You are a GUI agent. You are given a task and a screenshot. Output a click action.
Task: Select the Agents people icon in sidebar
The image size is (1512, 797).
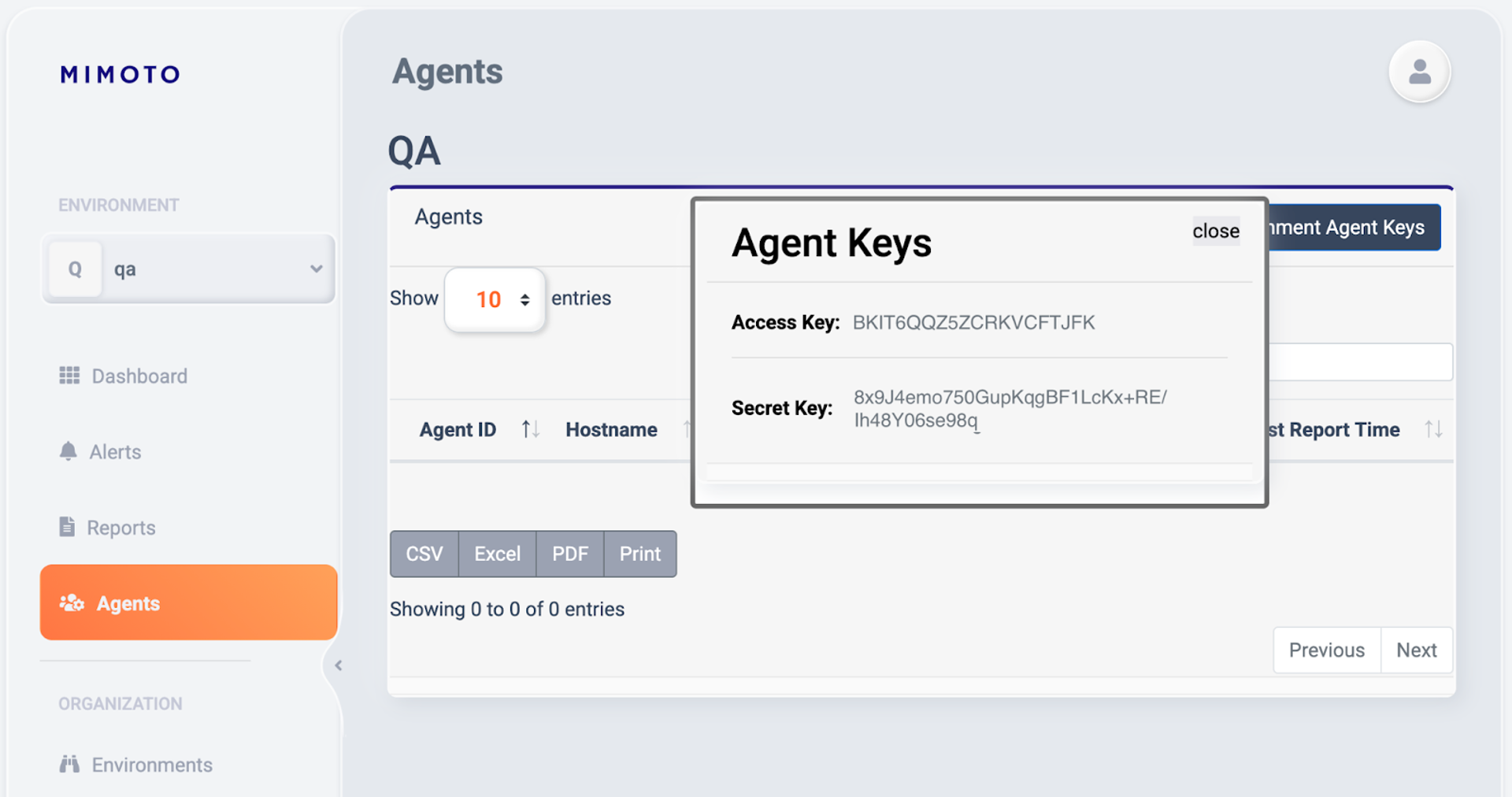pos(72,602)
